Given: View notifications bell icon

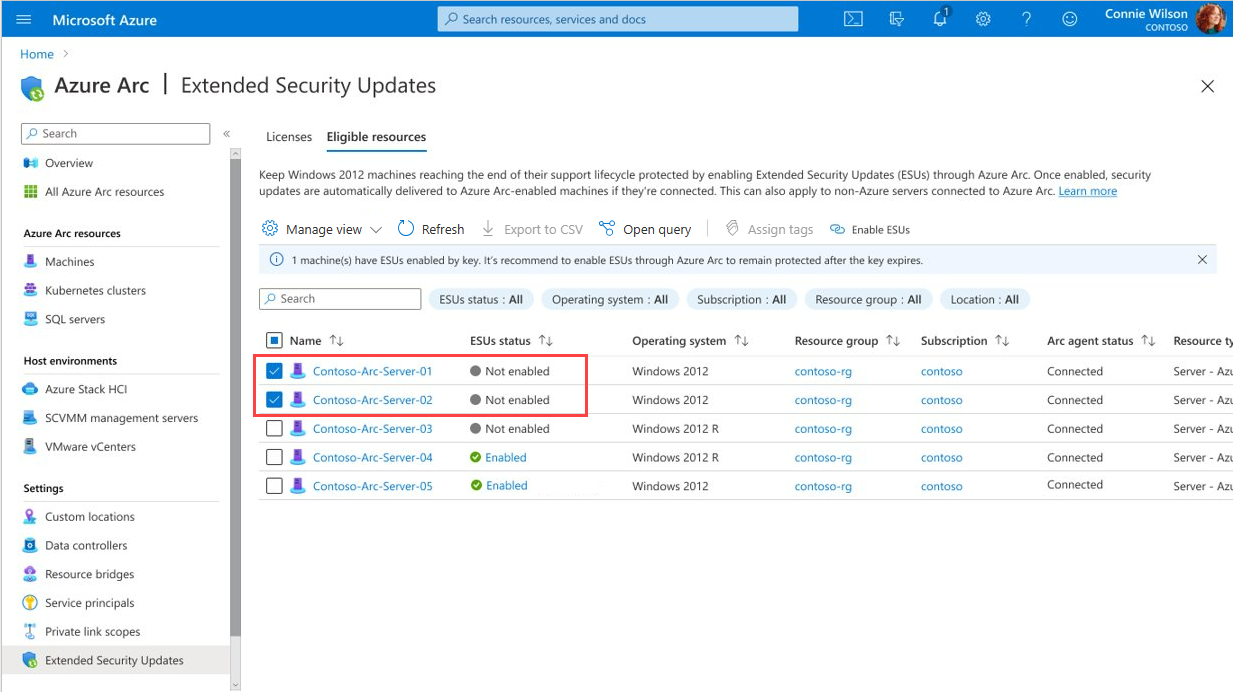Looking at the screenshot, I should pyautogui.click(x=941, y=18).
